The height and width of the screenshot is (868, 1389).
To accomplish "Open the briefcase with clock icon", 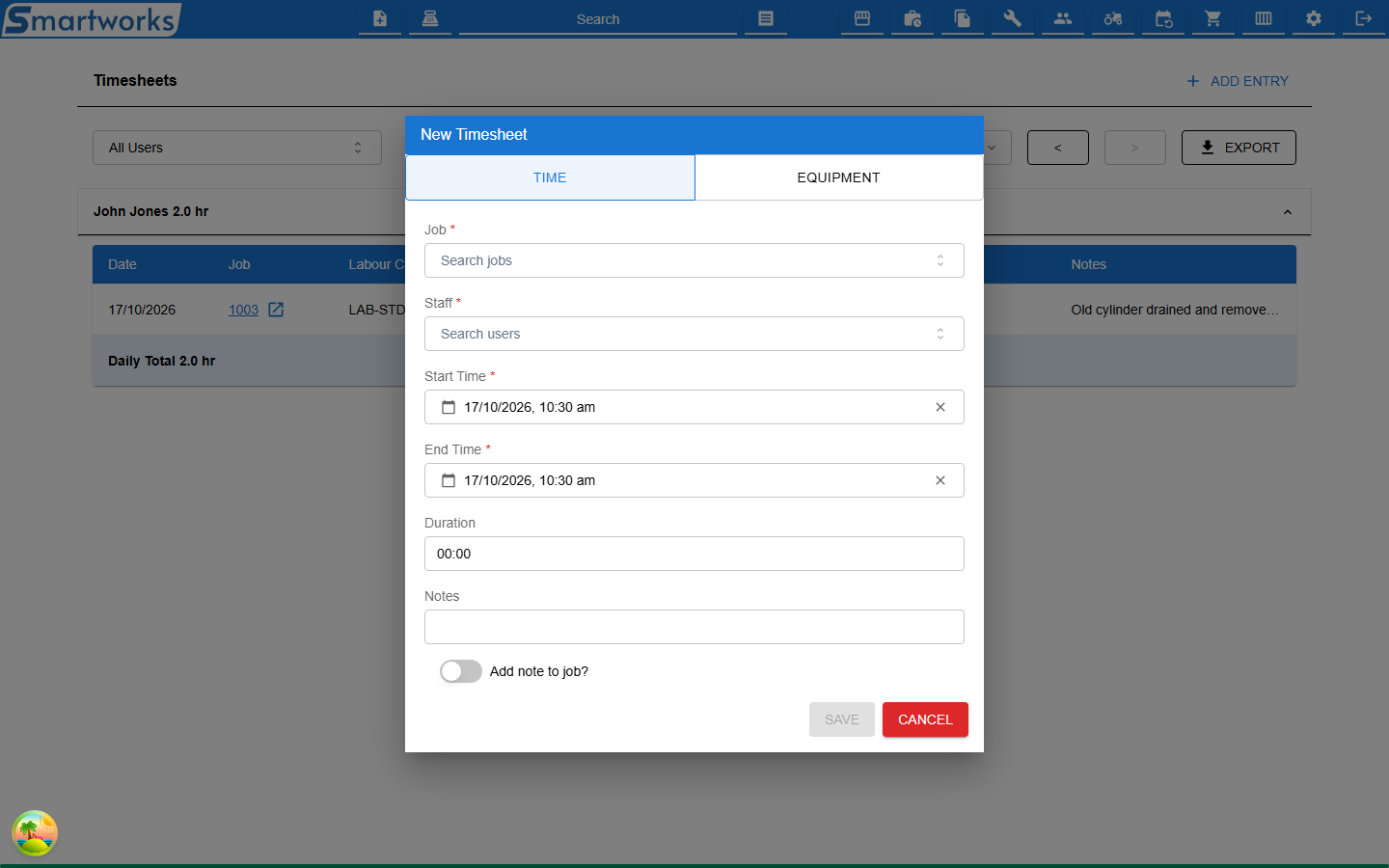I will click(x=912, y=18).
